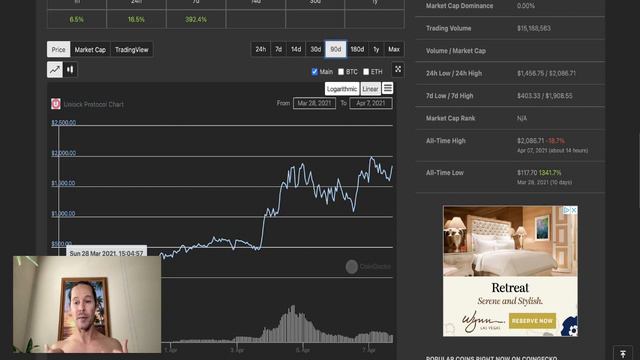640x360 pixels.
Task: Click the $2,000.00 axis label
Action: point(64,153)
